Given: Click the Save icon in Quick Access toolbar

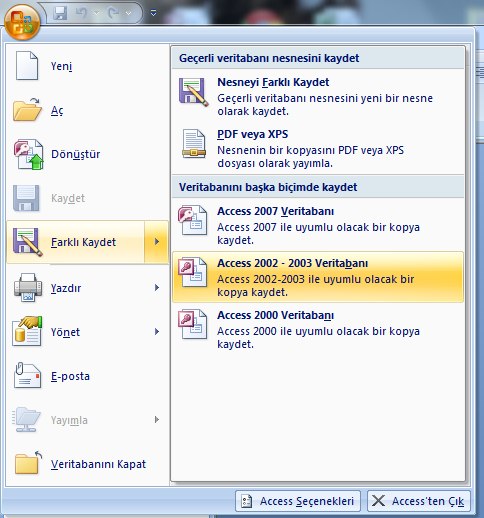Looking at the screenshot, I should click(x=60, y=13).
